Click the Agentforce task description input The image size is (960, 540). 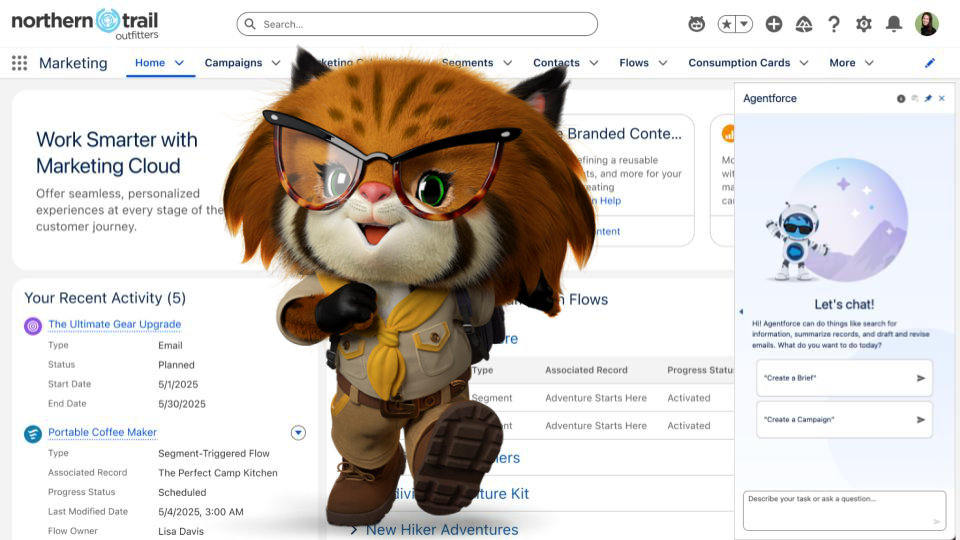click(844, 511)
